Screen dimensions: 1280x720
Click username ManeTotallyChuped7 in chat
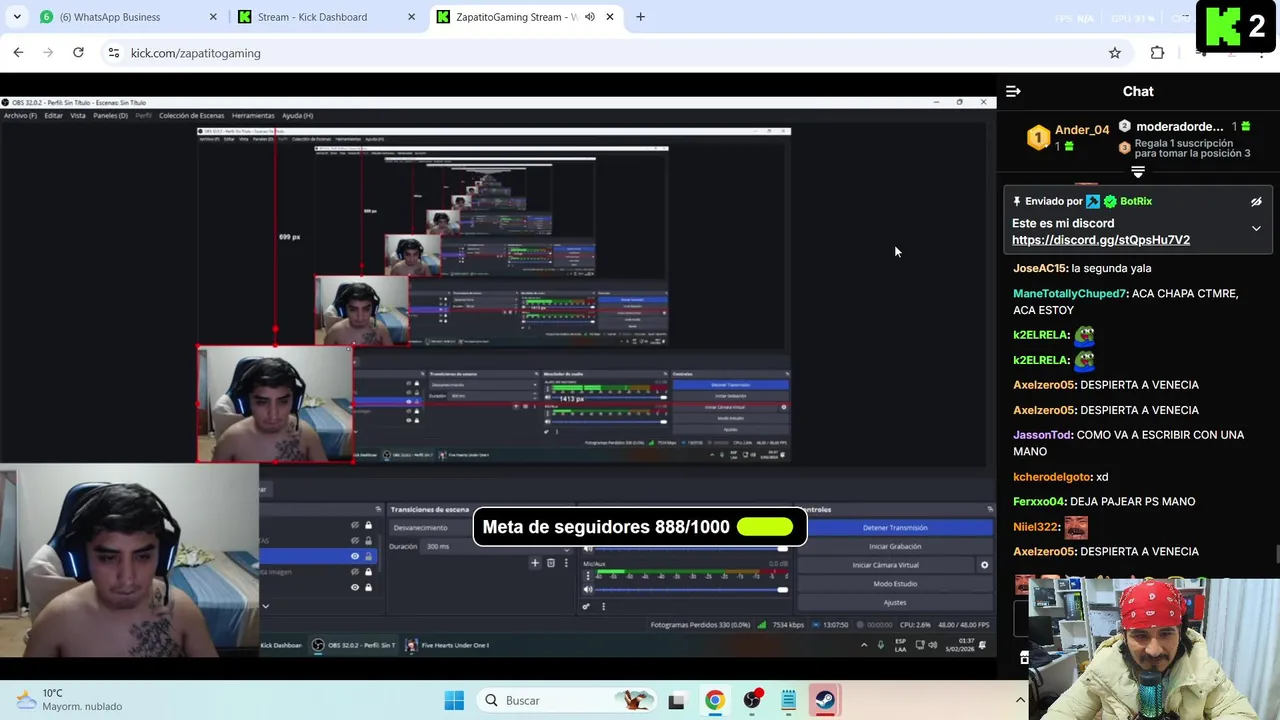tap(1070, 293)
